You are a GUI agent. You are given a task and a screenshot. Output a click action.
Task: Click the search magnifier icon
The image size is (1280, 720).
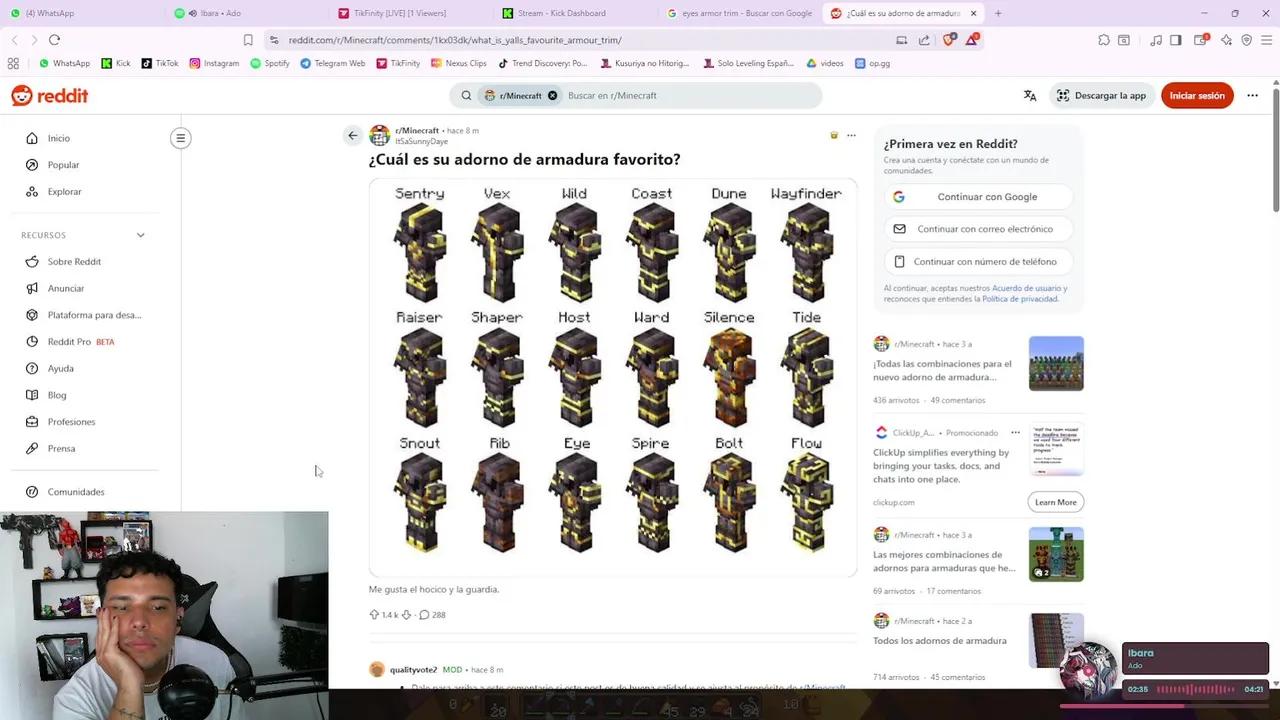[466, 96]
